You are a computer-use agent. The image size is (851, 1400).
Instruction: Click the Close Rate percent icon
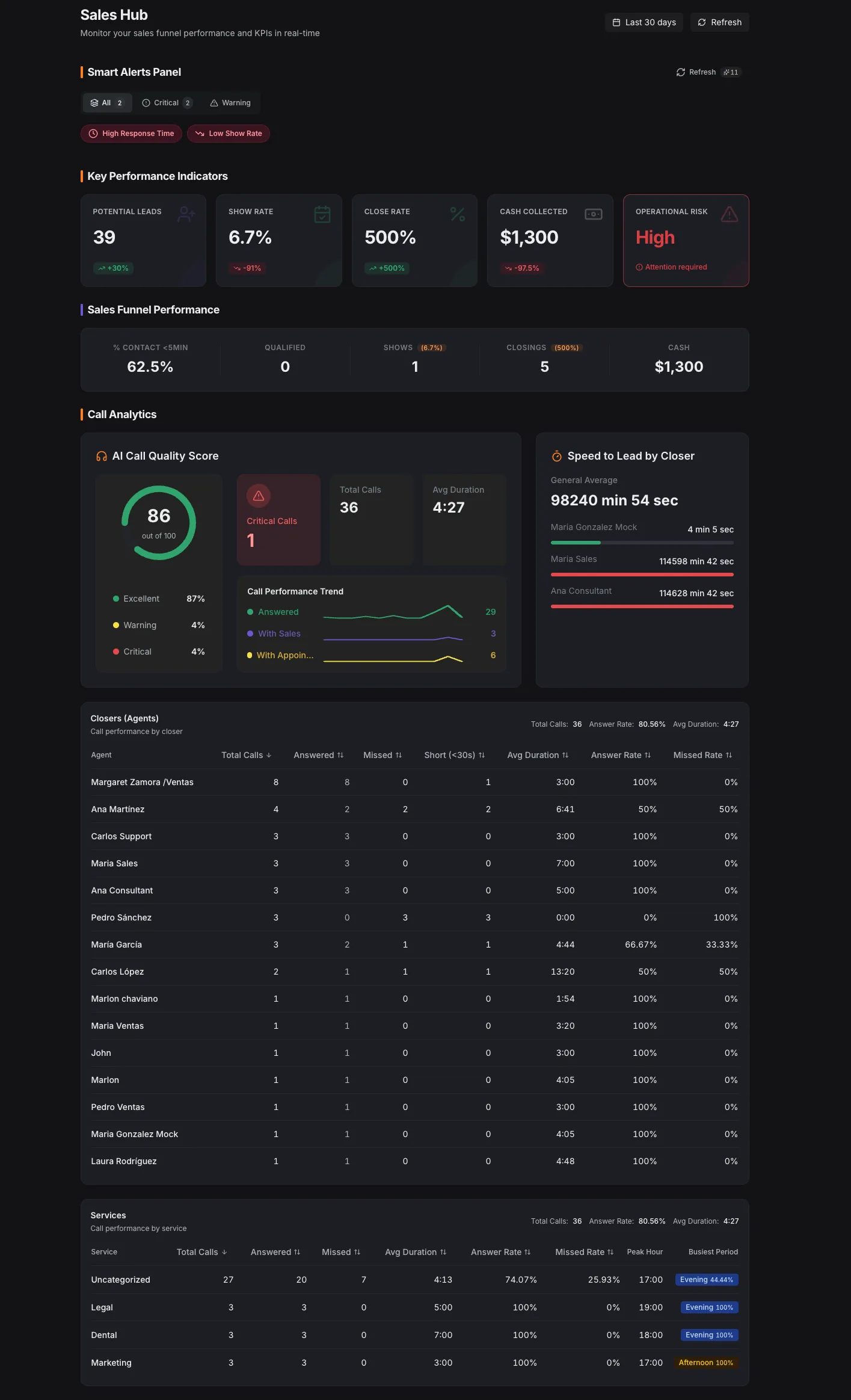[458, 214]
